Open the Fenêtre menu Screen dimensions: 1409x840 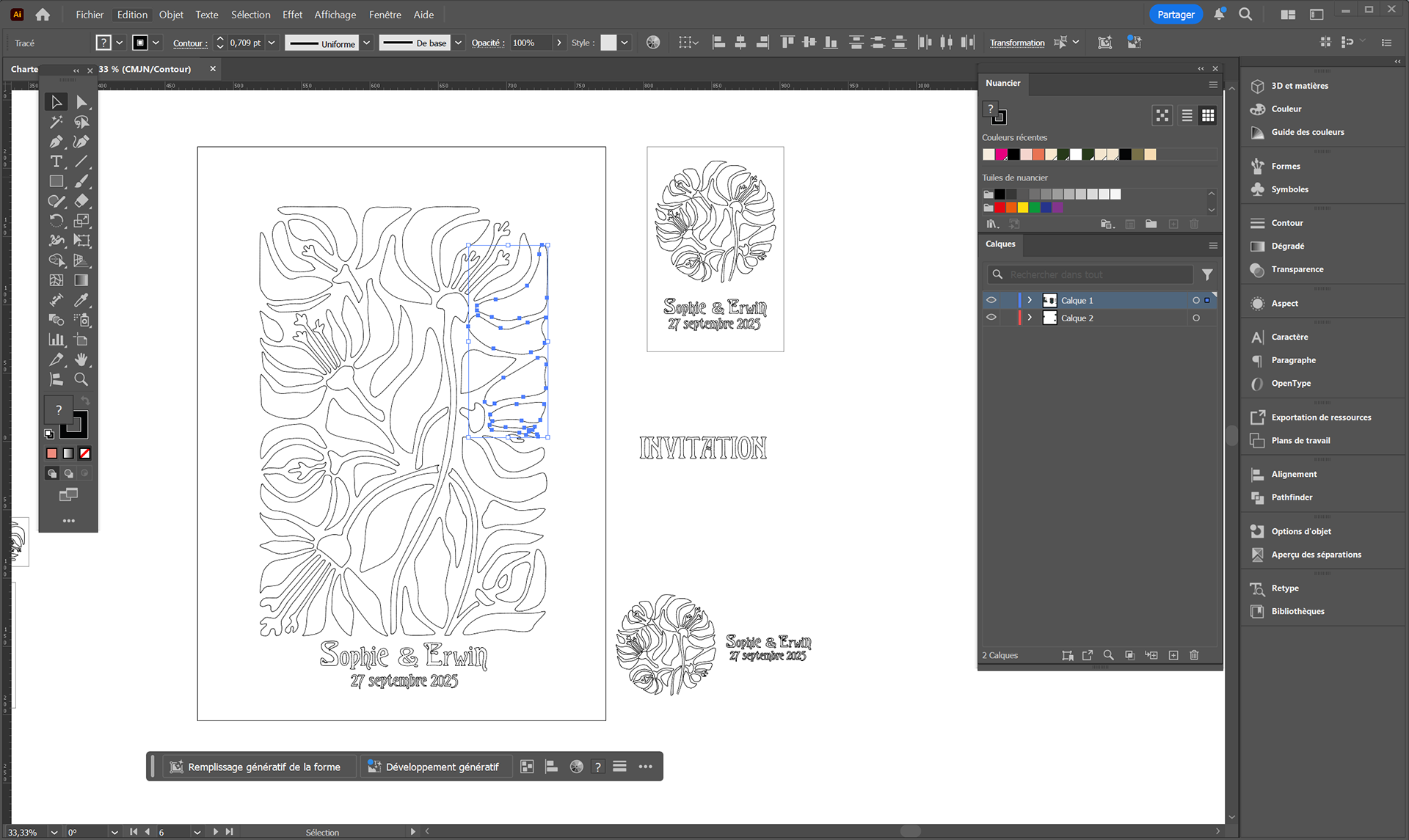385,15
